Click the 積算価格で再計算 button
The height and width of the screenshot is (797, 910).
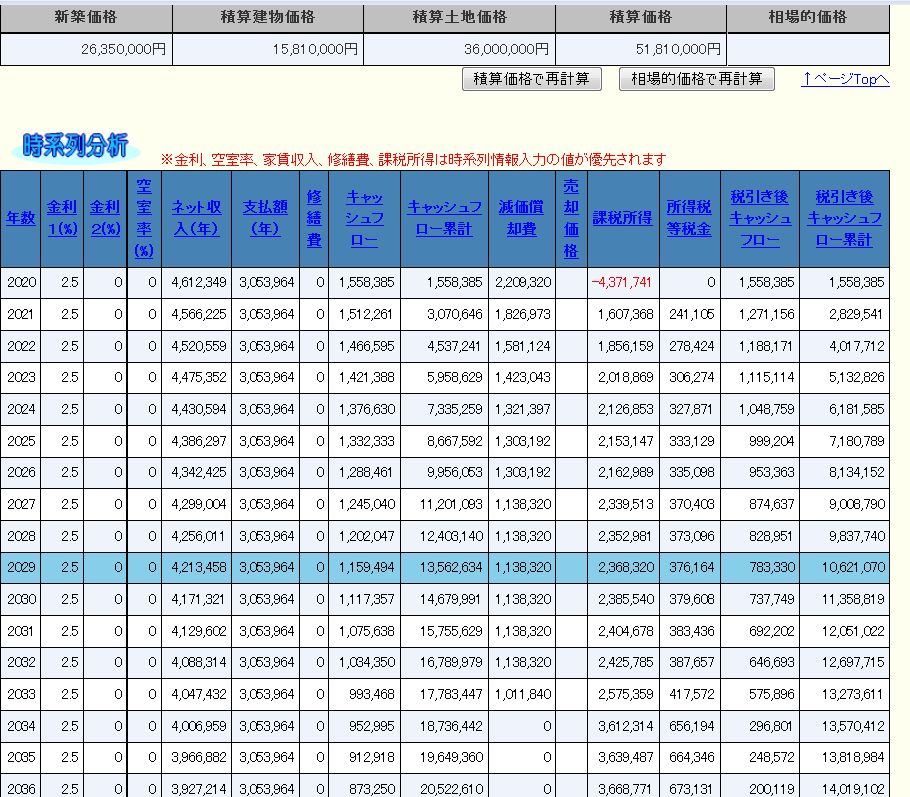[x=532, y=80]
